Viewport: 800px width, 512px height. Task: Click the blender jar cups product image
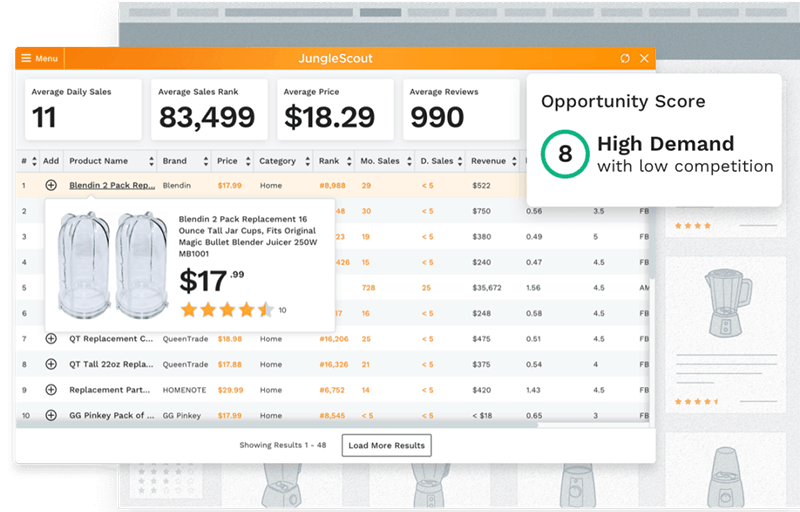point(112,265)
